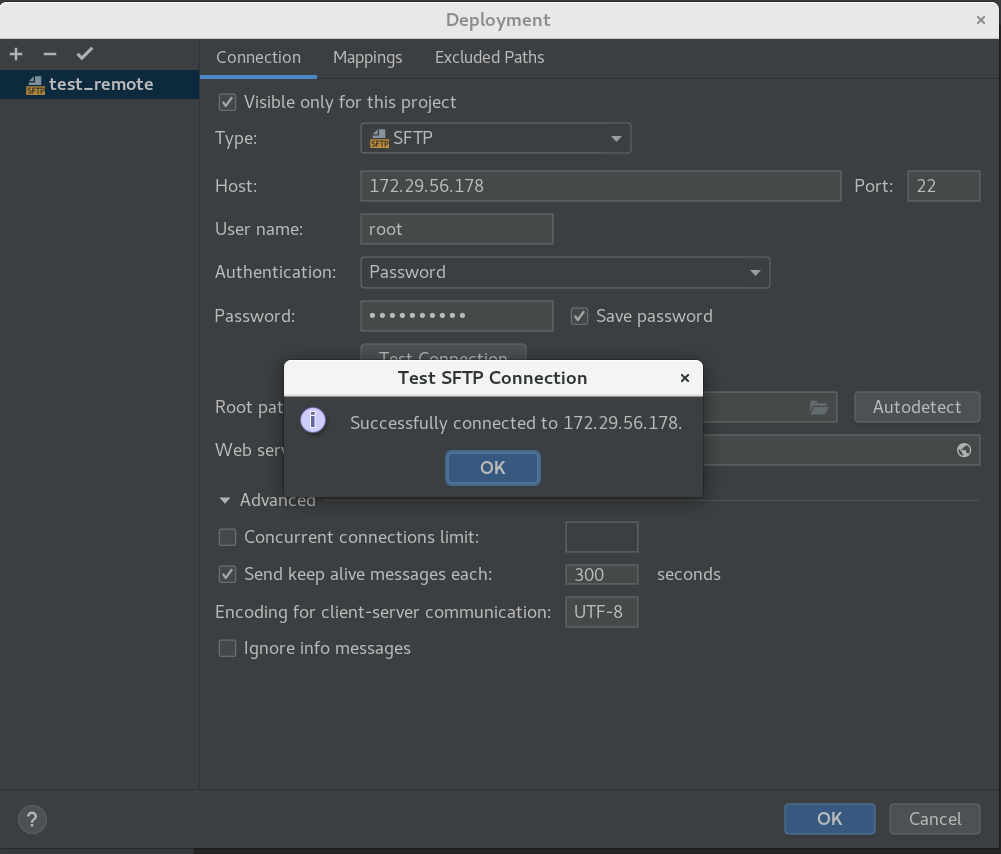Select the SFTP icon for test_remote
This screenshot has width=1001, height=854.
coord(35,85)
